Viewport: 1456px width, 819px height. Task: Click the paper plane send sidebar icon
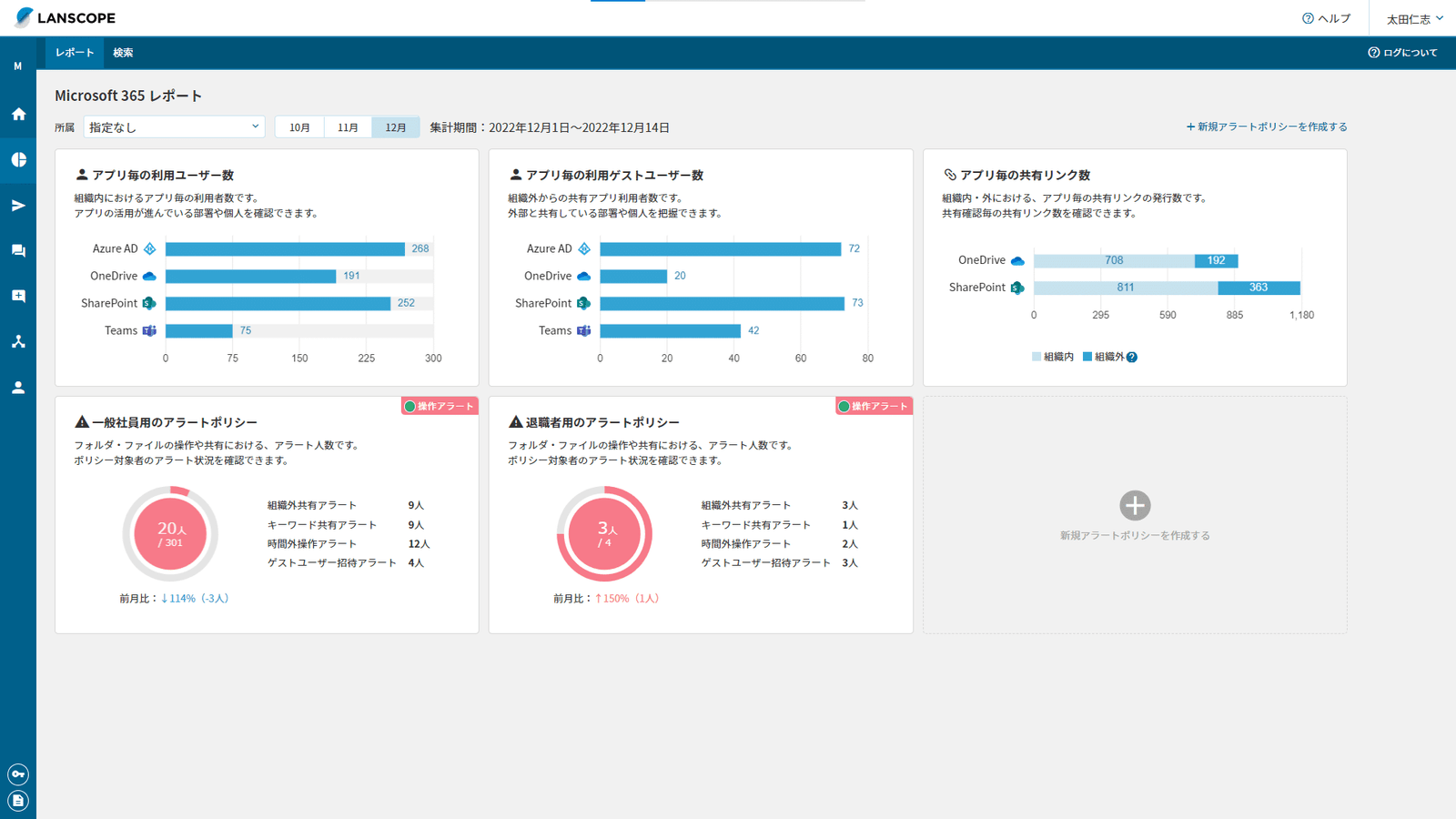point(18,206)
